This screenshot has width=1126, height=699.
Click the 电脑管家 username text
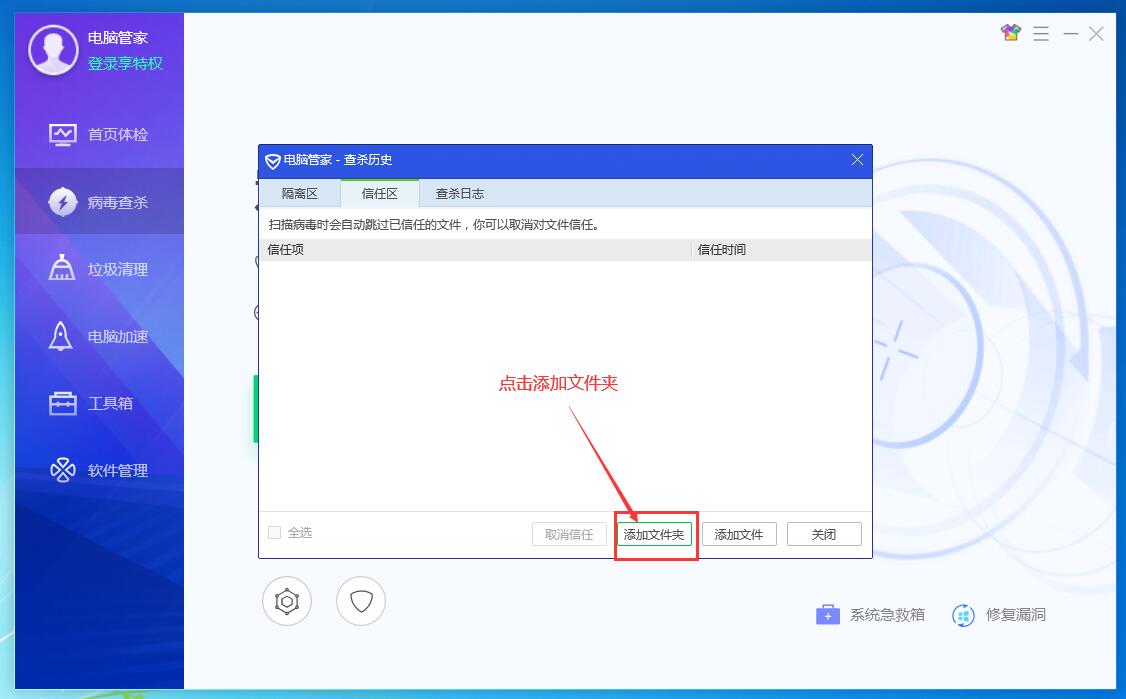pos(118,37)
